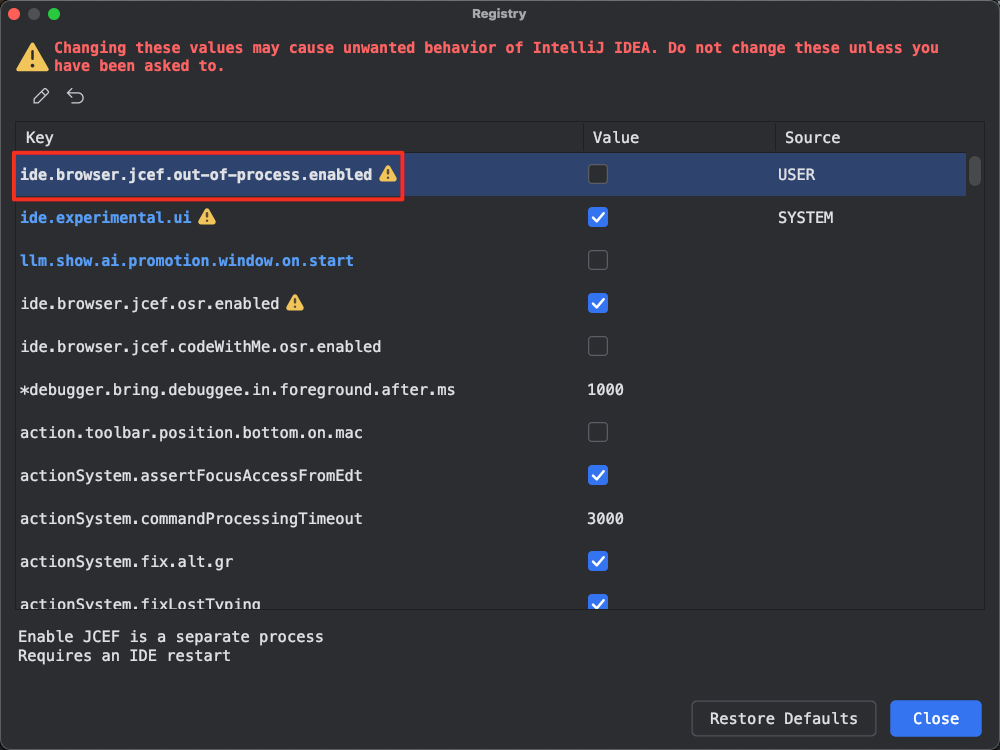Click the Revert to default arrow icon
This screenshot has height=750, width=1000.
(76, 96)
